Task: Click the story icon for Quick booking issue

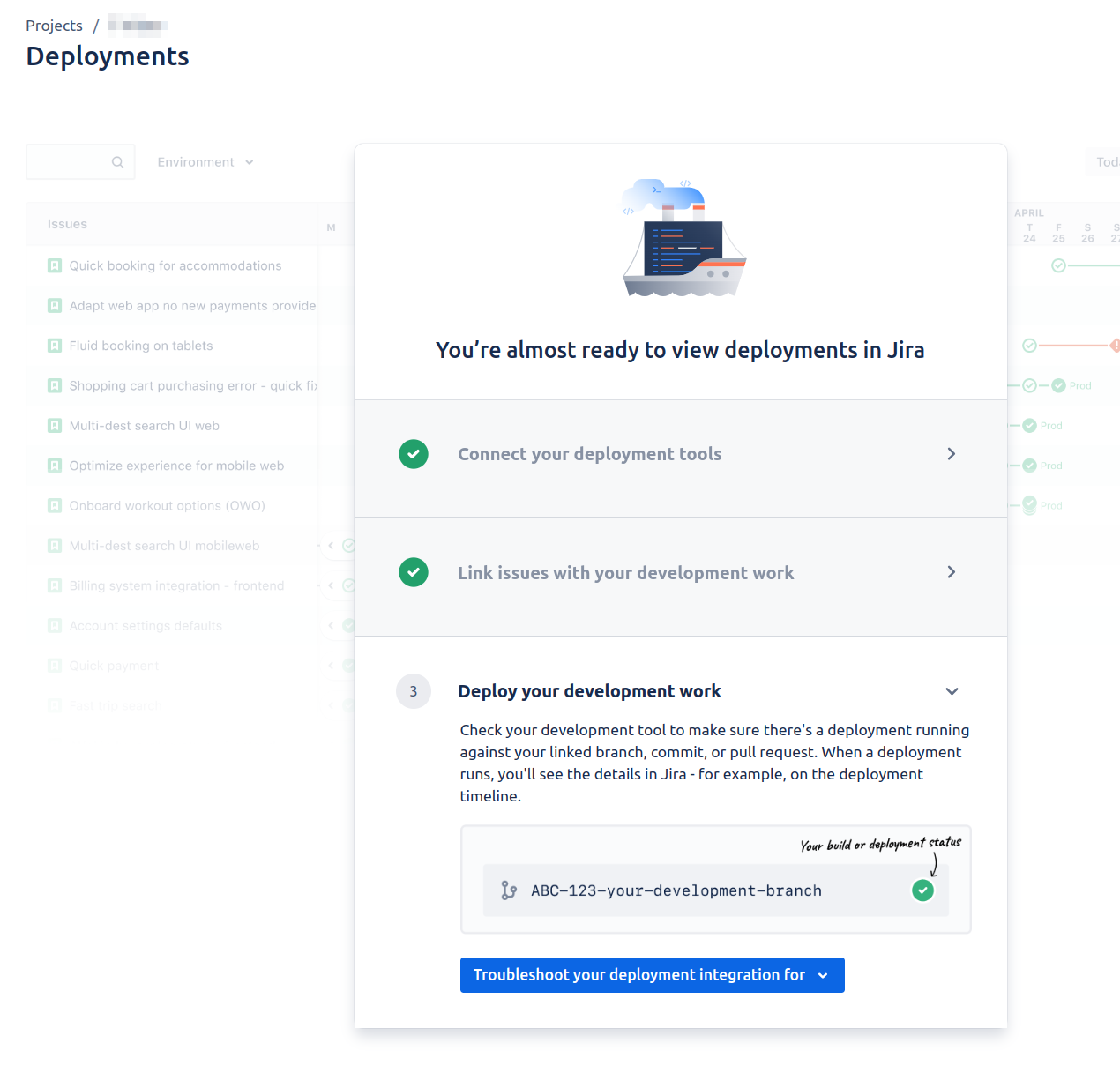Action: pos(55,265)
